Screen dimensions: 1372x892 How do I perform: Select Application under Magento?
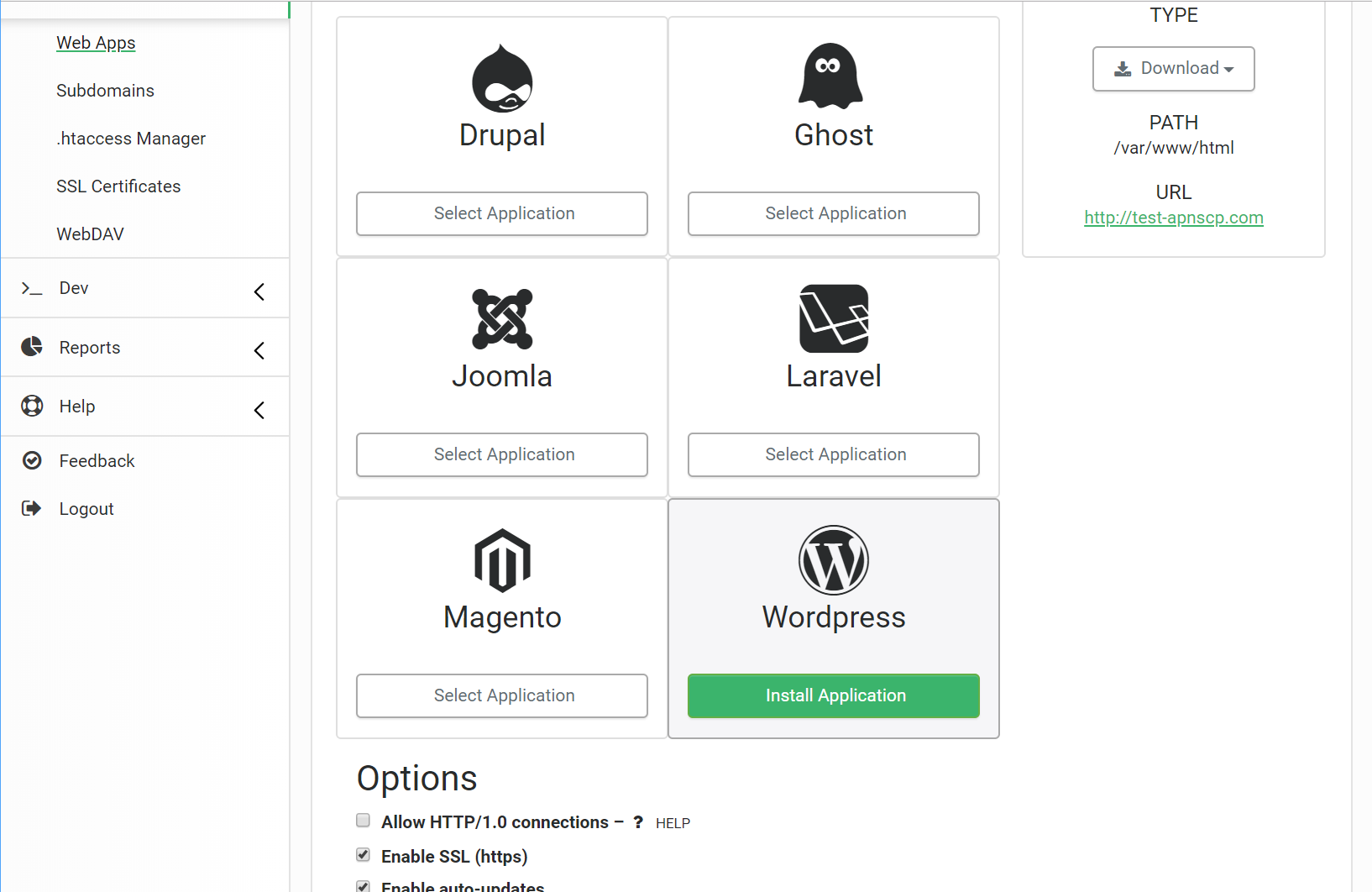point(502,695)
